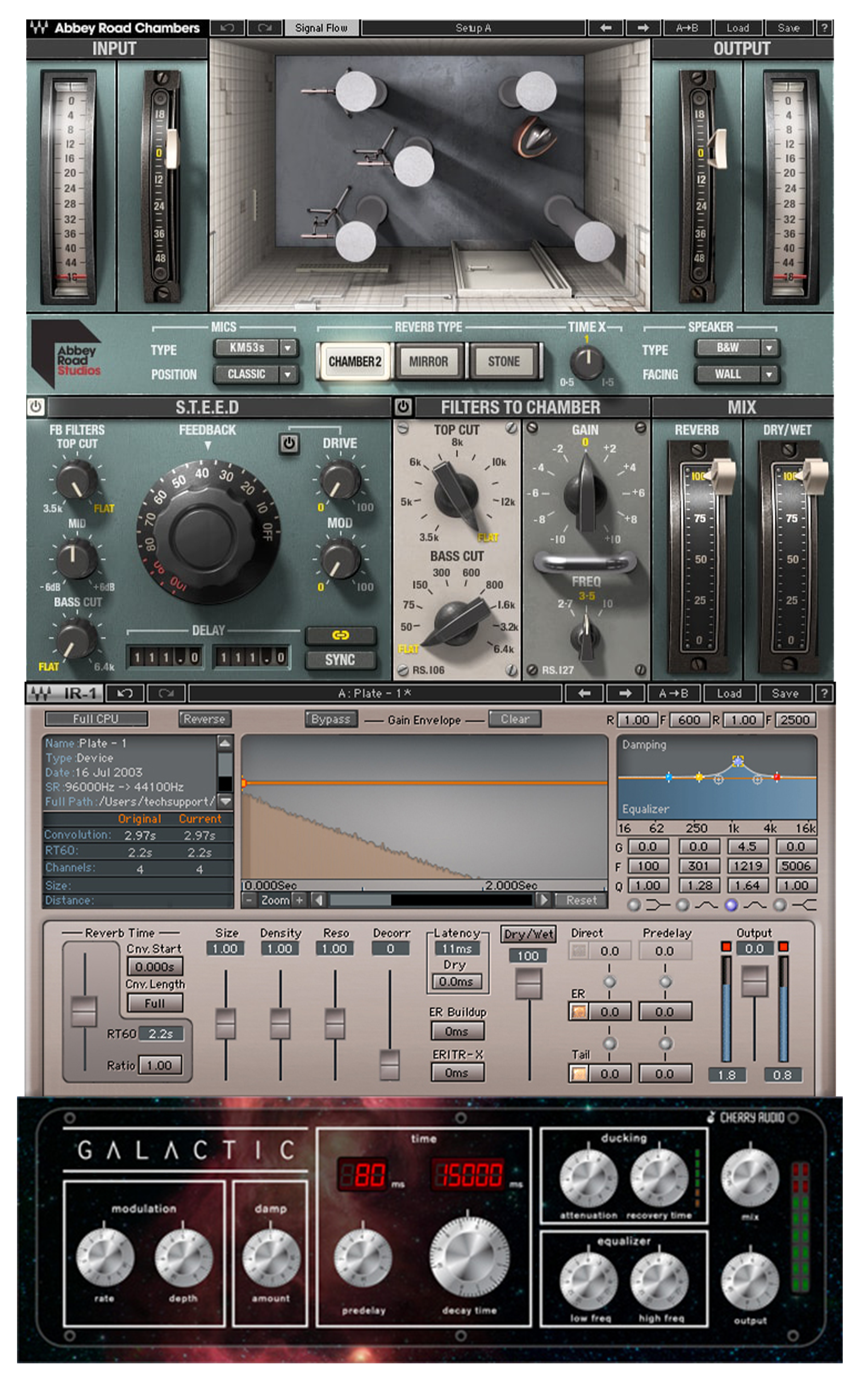Image resolution: width=868 pixels, height=1380 pixels.
Task: Redo in Abbey Road Chambers toolbar
Action: tap(264, 28)
